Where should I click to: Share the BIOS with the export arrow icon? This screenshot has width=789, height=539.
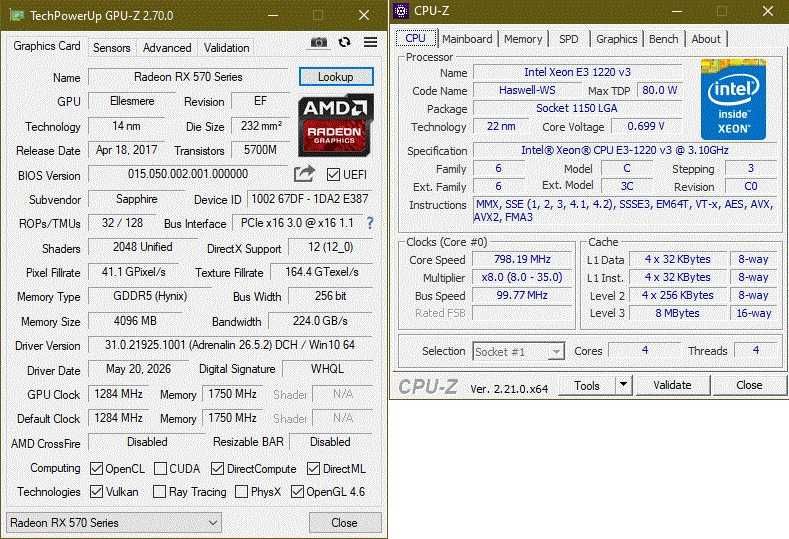pos(304,174)
